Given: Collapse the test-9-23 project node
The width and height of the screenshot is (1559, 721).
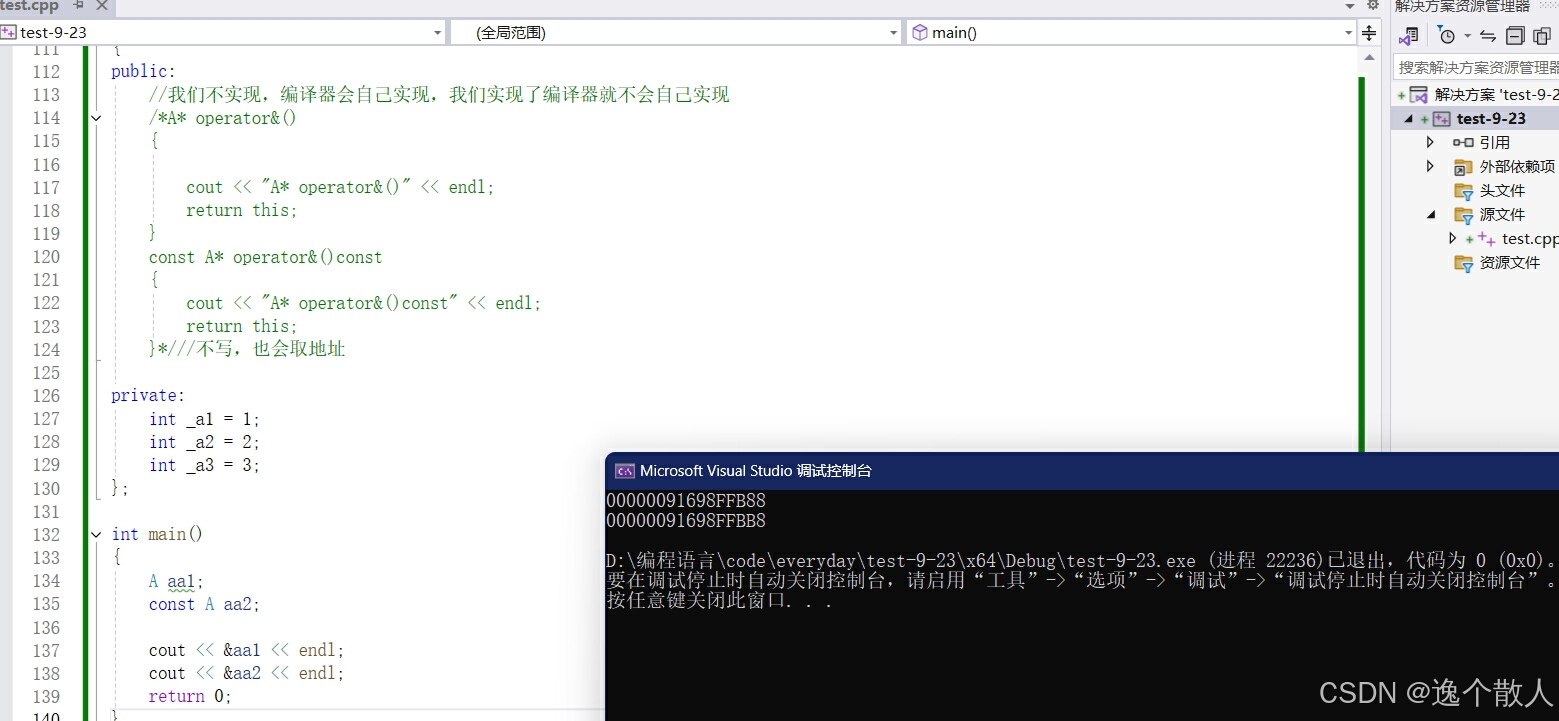Looking at the screenshot, I should pos(1409,118).
